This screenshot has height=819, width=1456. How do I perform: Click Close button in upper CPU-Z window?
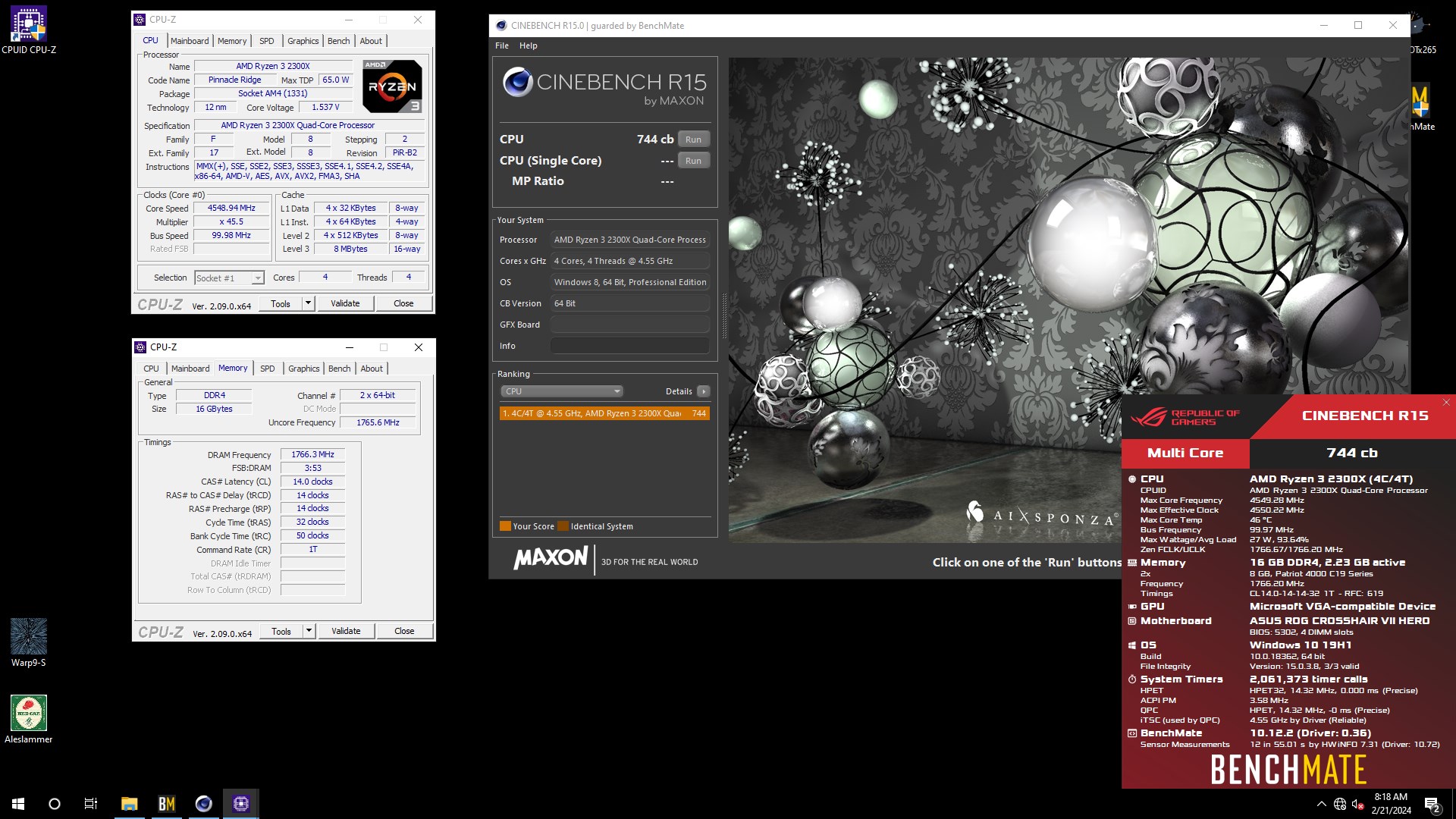[403, 303]
